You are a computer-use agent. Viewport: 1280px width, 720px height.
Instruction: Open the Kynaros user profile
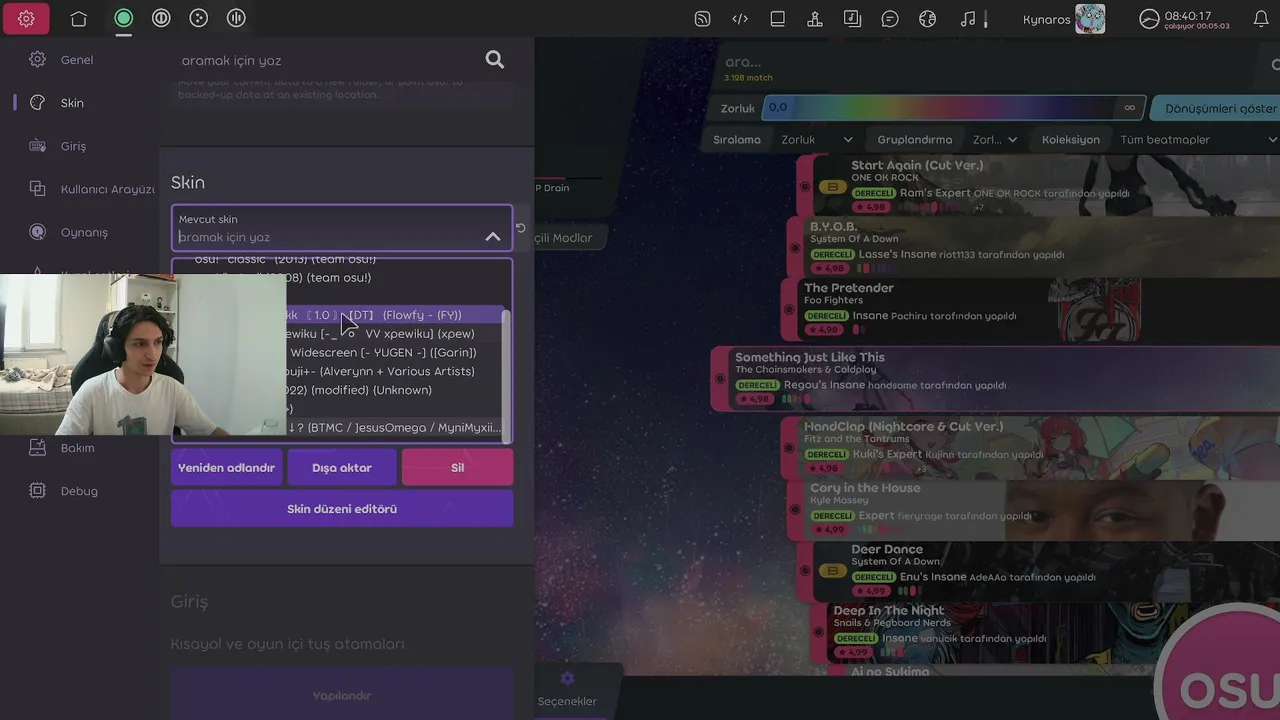coord(1064,19)
